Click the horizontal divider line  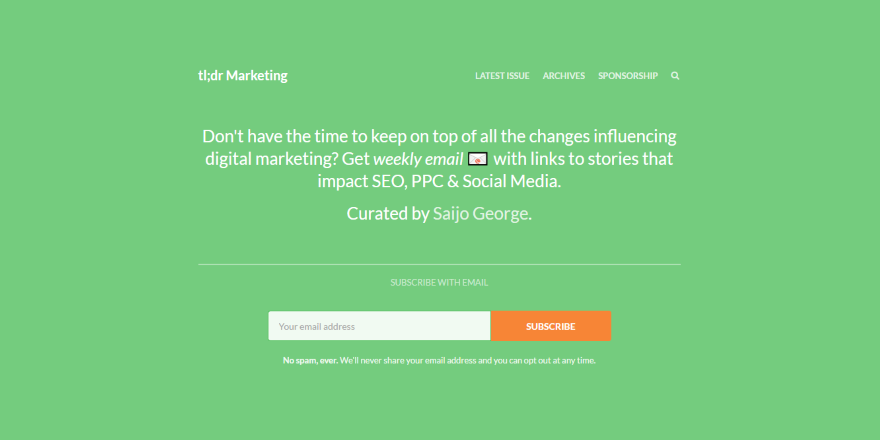[439, 265]
